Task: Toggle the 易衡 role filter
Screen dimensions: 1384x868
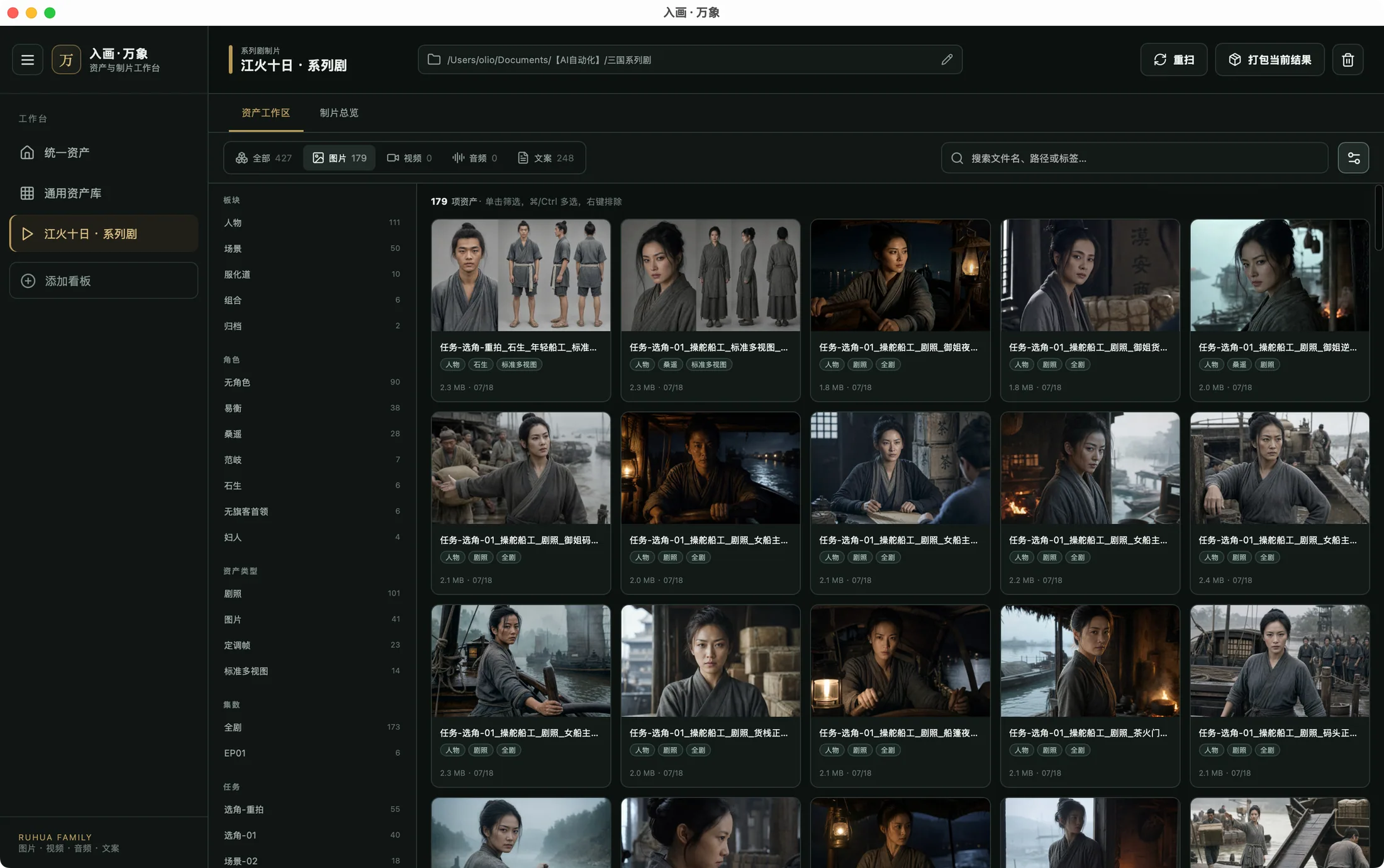Action: [x=312, y=408]
